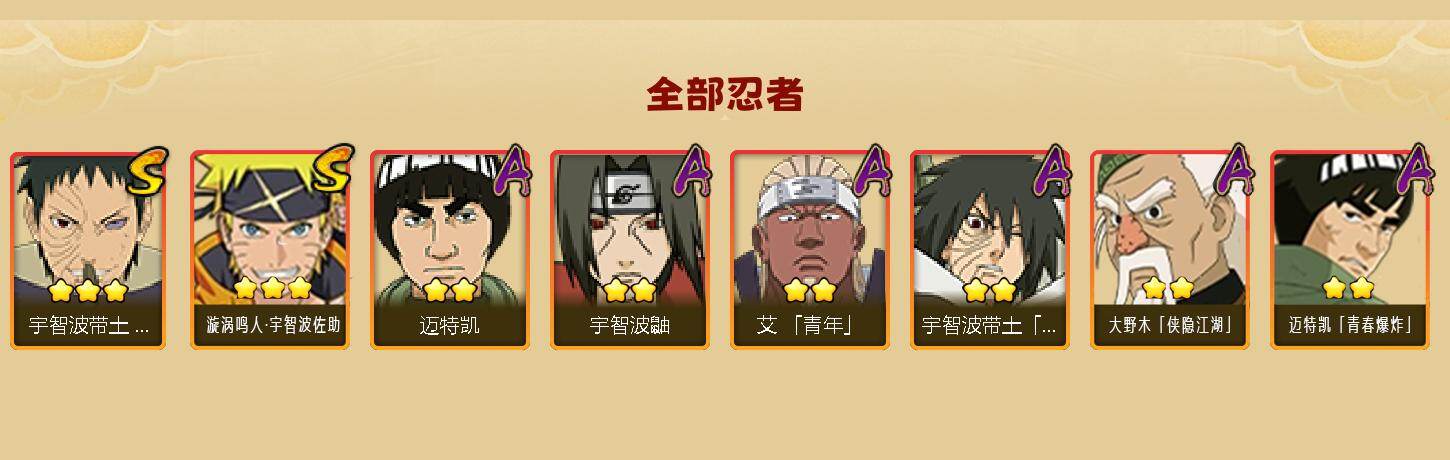The width and height of the screenshot is (1450, 460).
Task: Click the S rank badge on Naruto card
Action: [x=331, y=168]
